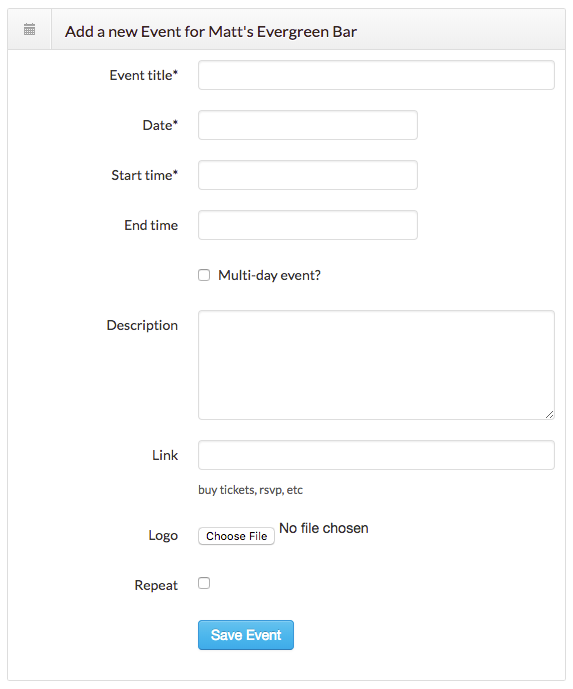Click the End time input box
573x689 pixels.
tap(308, 225)
